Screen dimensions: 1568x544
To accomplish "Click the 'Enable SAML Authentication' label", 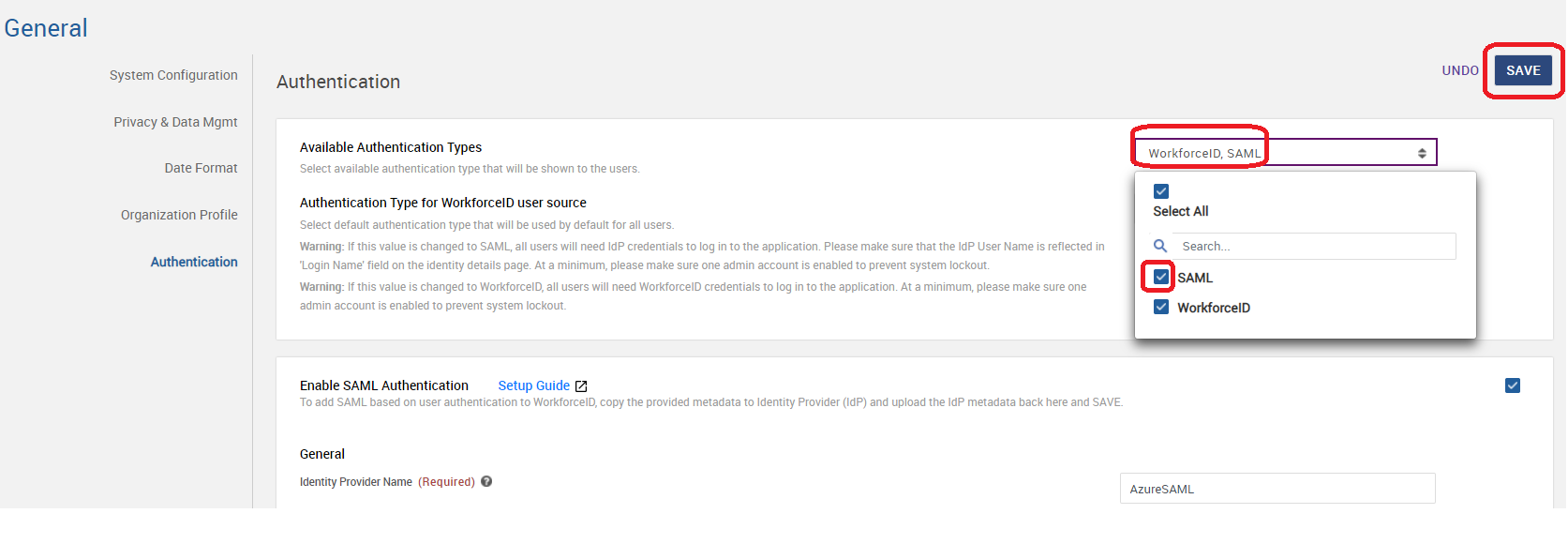I will [384, 385].
